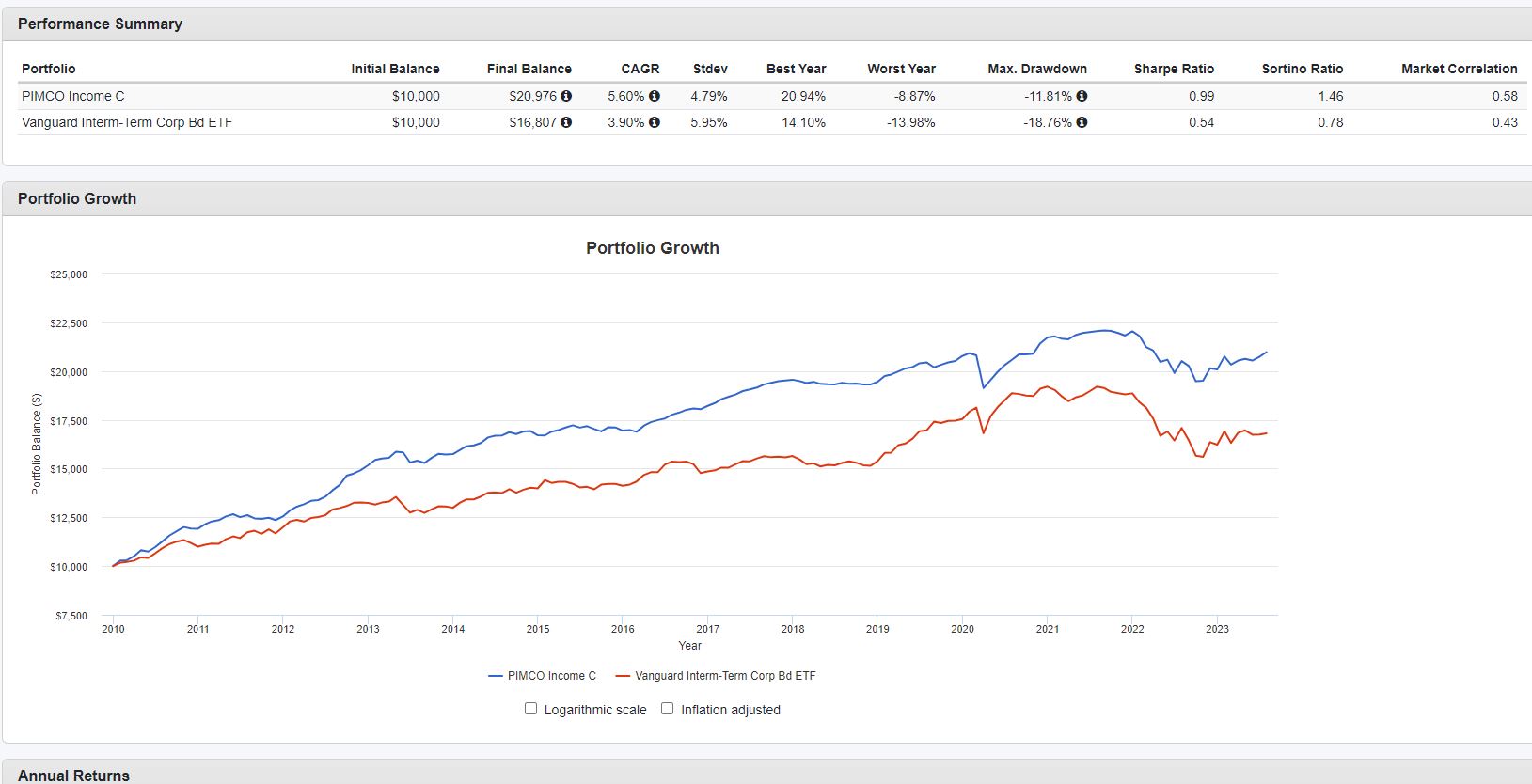Viewport: 1532px width, 784px height.
Task: Click the CAGR column header
Action: [x=640, y=69]
